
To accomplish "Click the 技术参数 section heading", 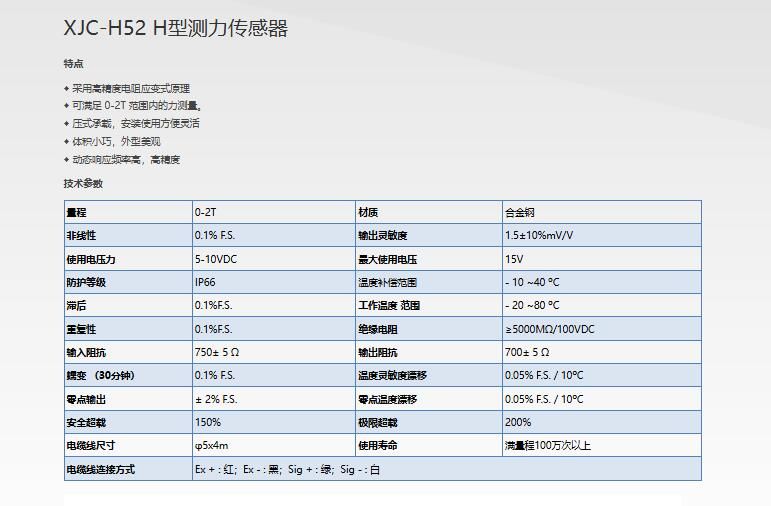I will (83, 183).
